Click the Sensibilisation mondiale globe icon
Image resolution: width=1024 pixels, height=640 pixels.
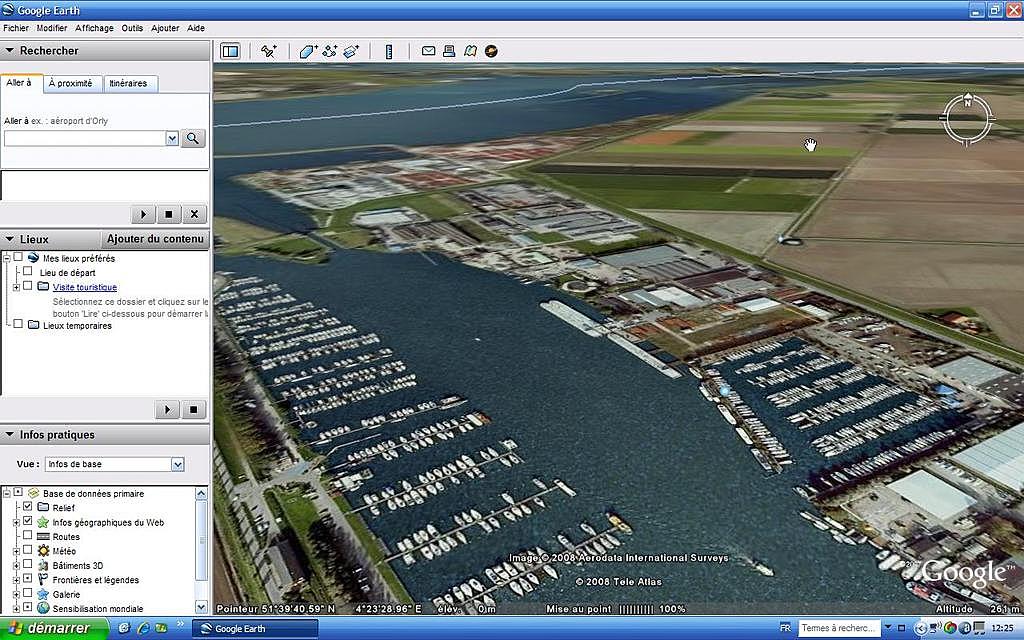coord(43,608)
